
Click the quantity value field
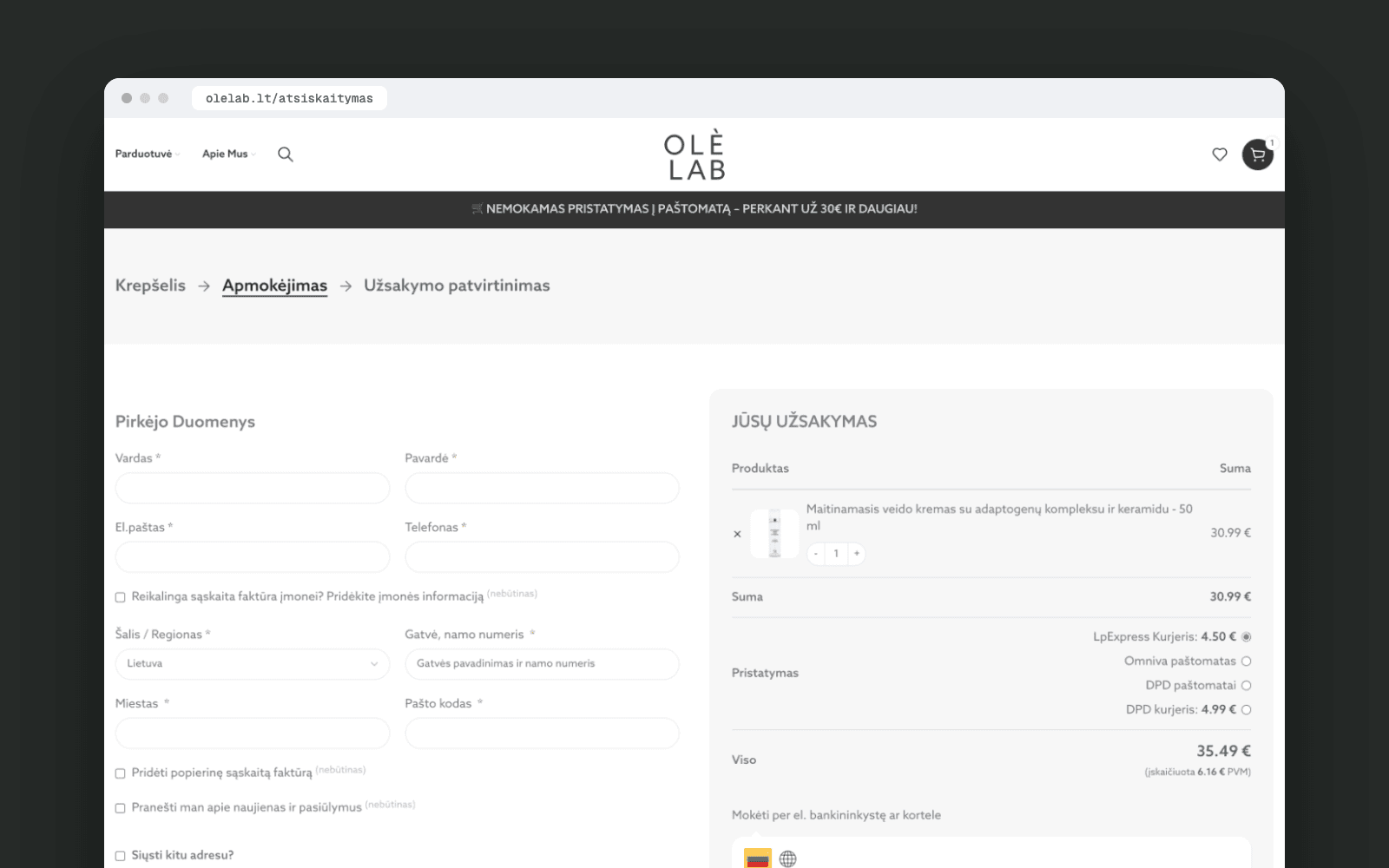836,554
